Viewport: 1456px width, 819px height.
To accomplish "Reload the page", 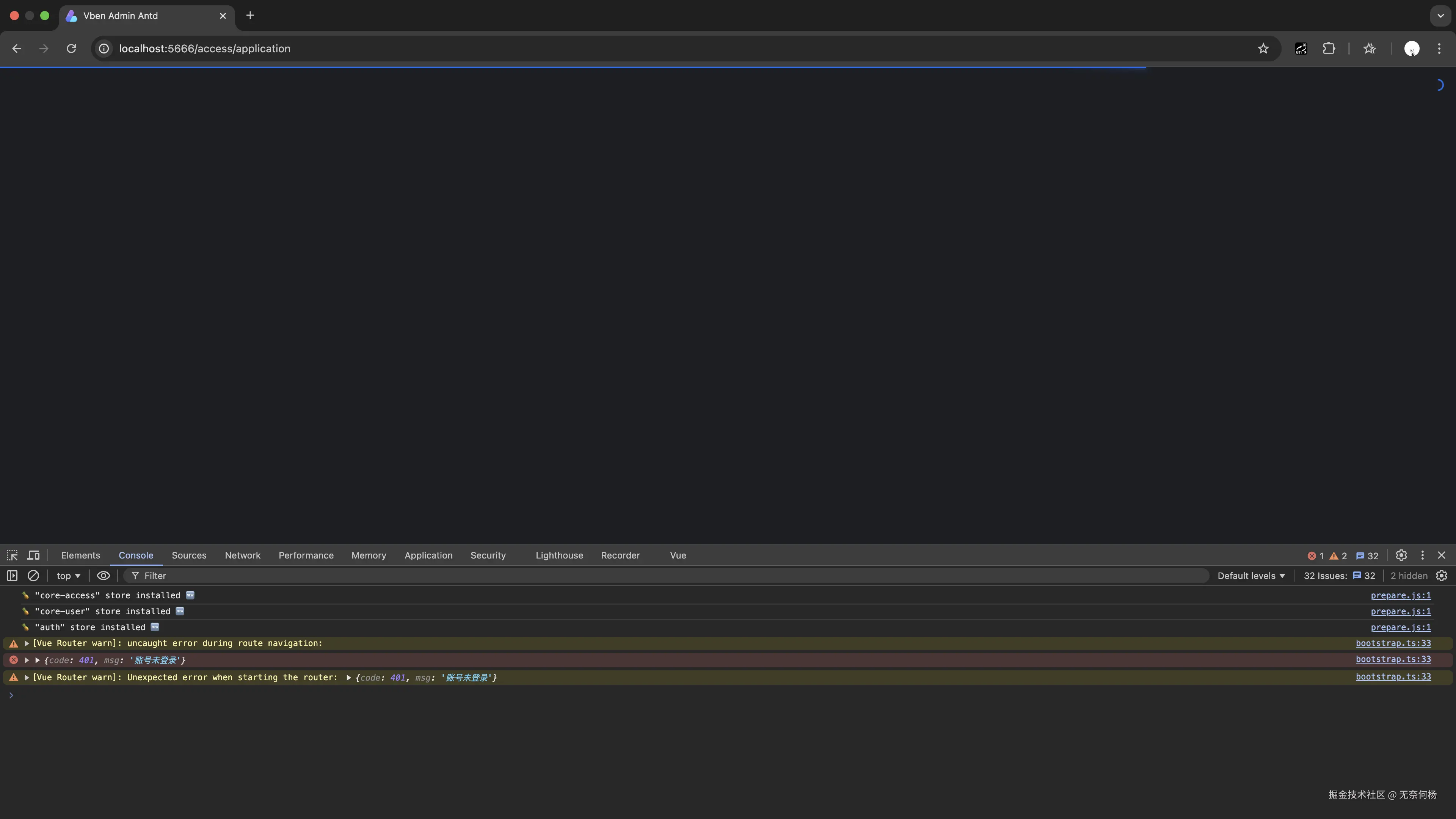I will point(71,49).
